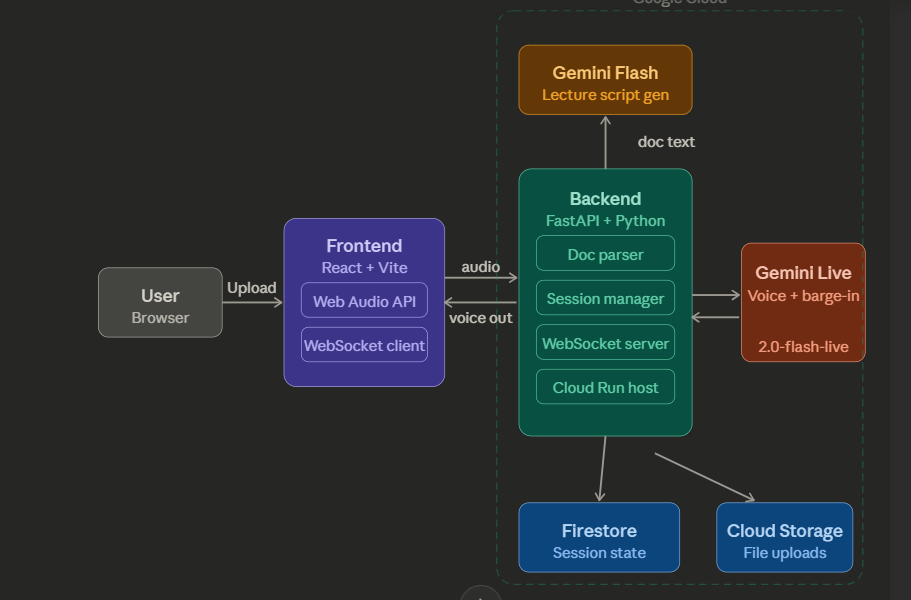Click the Cloud Run host component

pos(605,387)
